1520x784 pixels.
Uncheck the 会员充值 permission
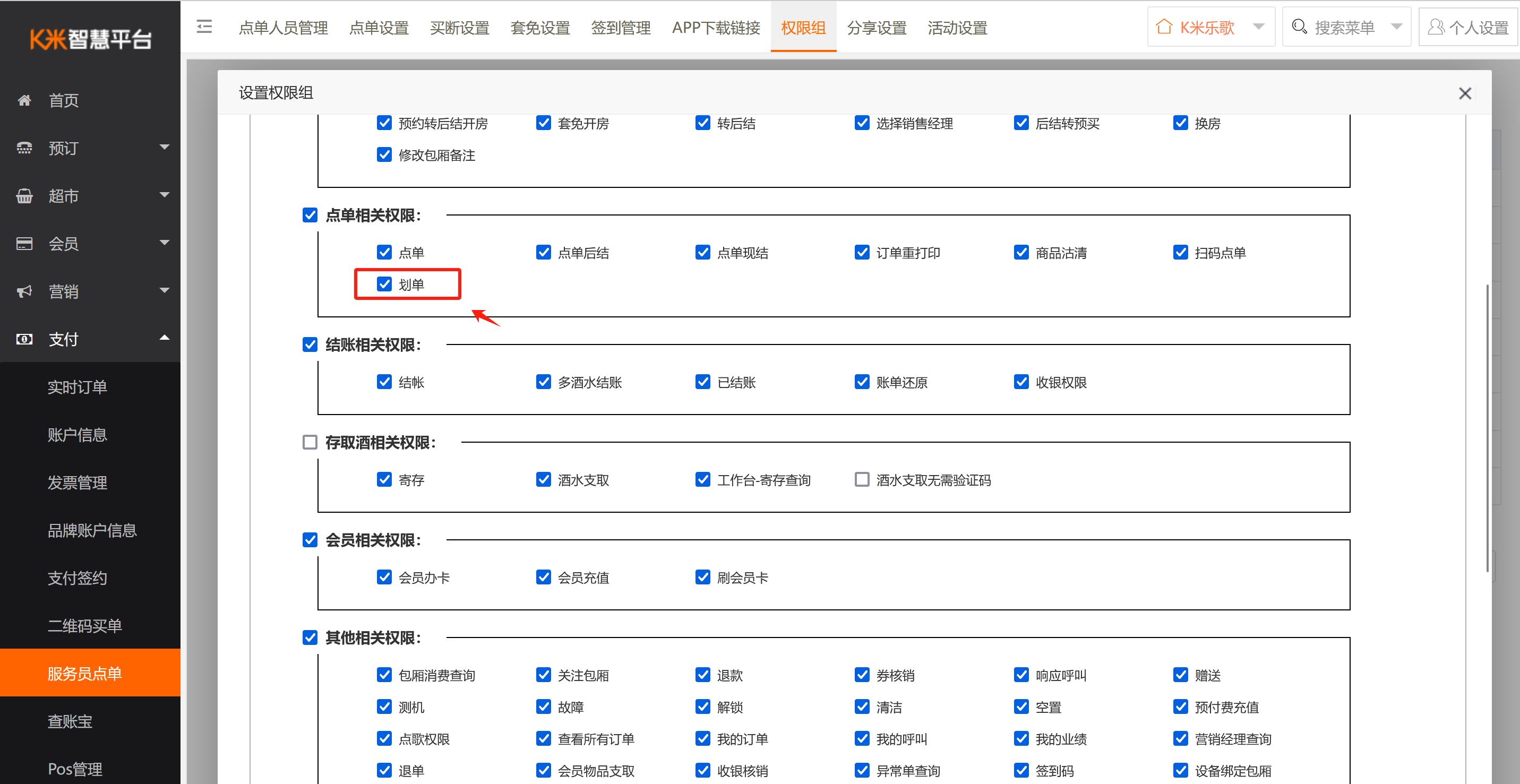click(544, 578)
